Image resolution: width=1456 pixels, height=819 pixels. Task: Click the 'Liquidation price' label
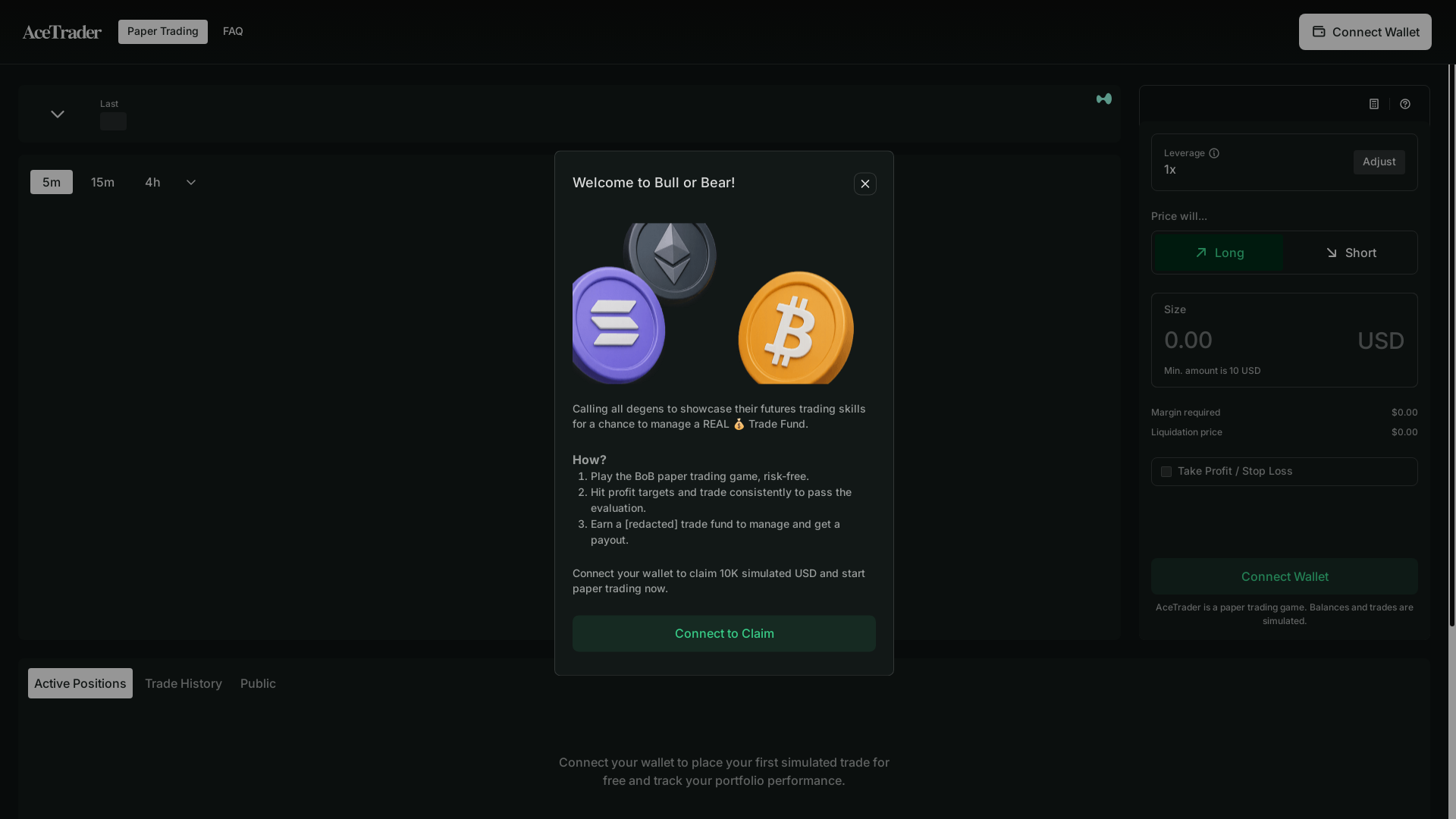tap(1186, 432)
